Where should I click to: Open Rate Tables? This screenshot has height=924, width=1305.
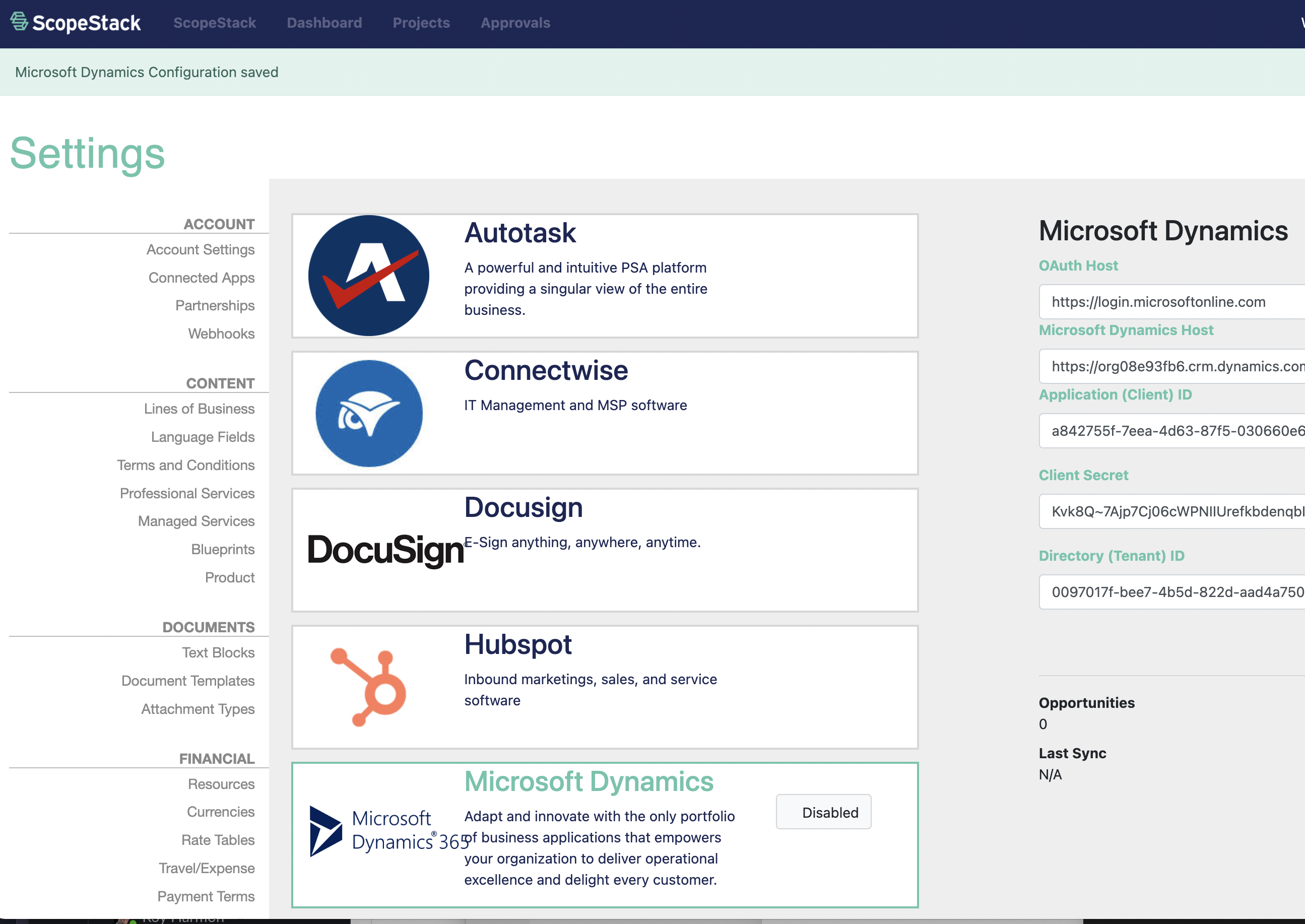pyautogui.click(x=218, y=840)
